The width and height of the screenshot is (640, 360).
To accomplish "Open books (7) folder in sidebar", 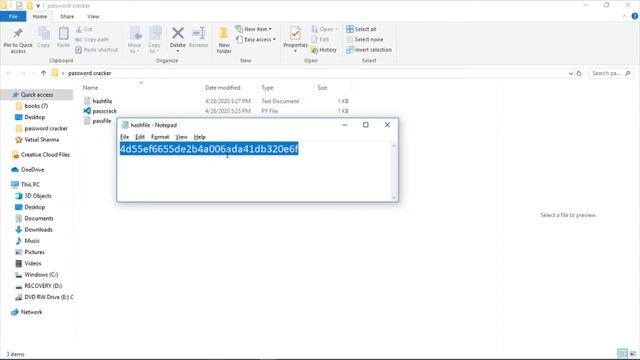I will (x=36, y=106).
